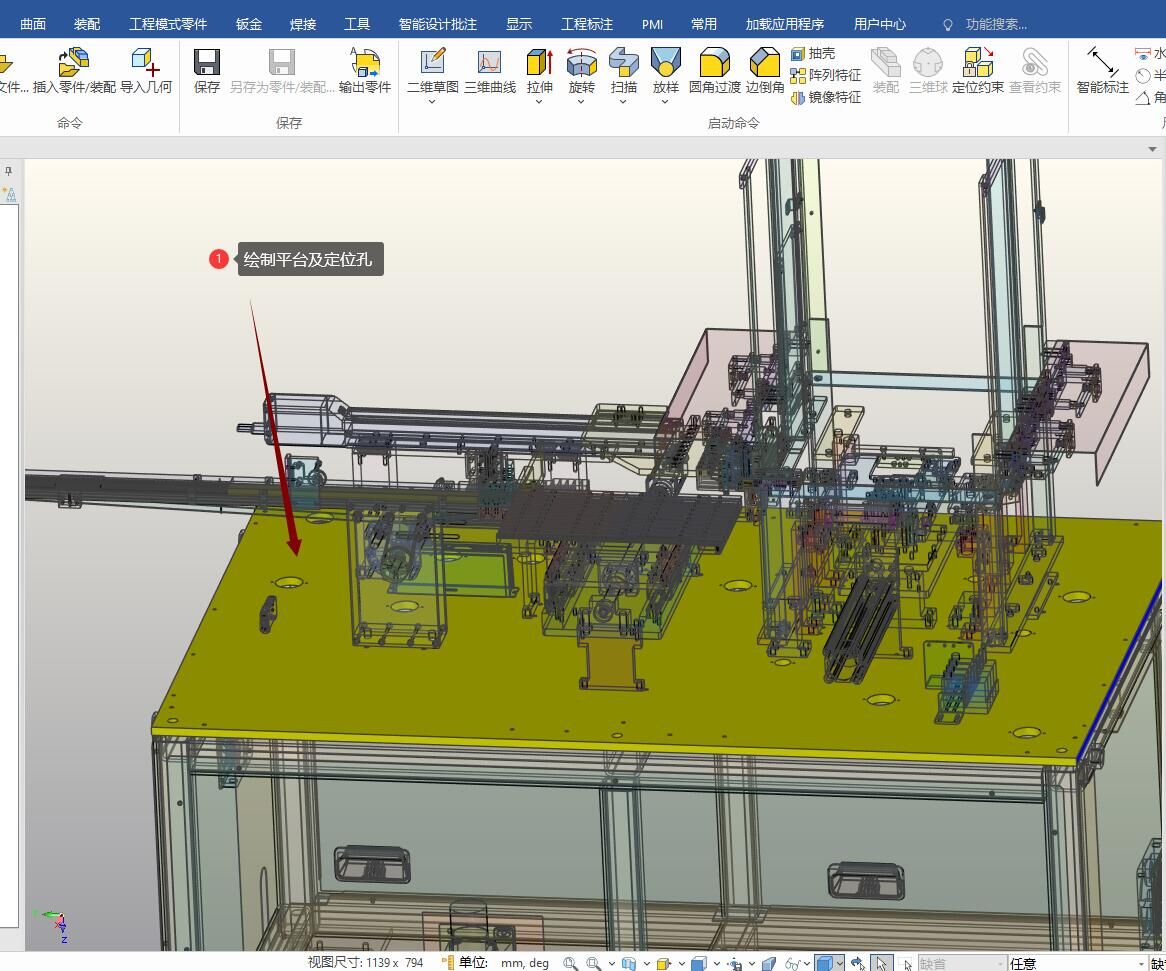This screenshot has height=971, width=1166.
Task: Activate the 智能标注 smart dimension tool
Action: [1102, 64]
